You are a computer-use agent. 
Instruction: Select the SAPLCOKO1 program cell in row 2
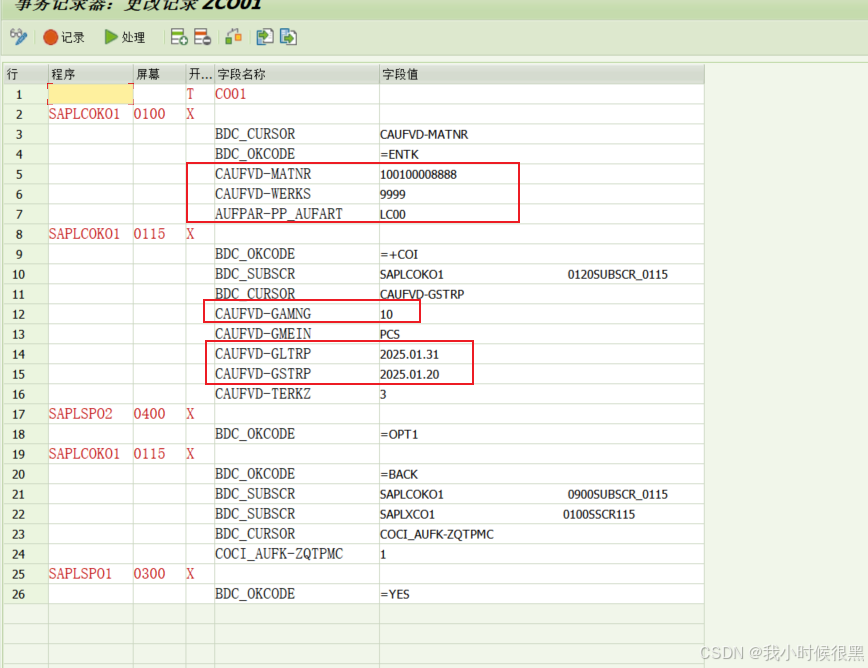pyautogui.click(x=84, y=114)
